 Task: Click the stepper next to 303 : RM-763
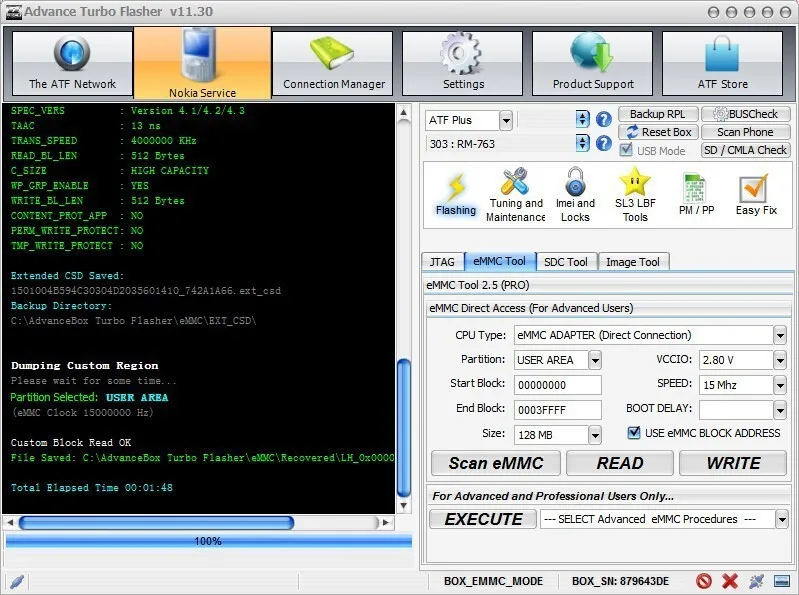582,143
